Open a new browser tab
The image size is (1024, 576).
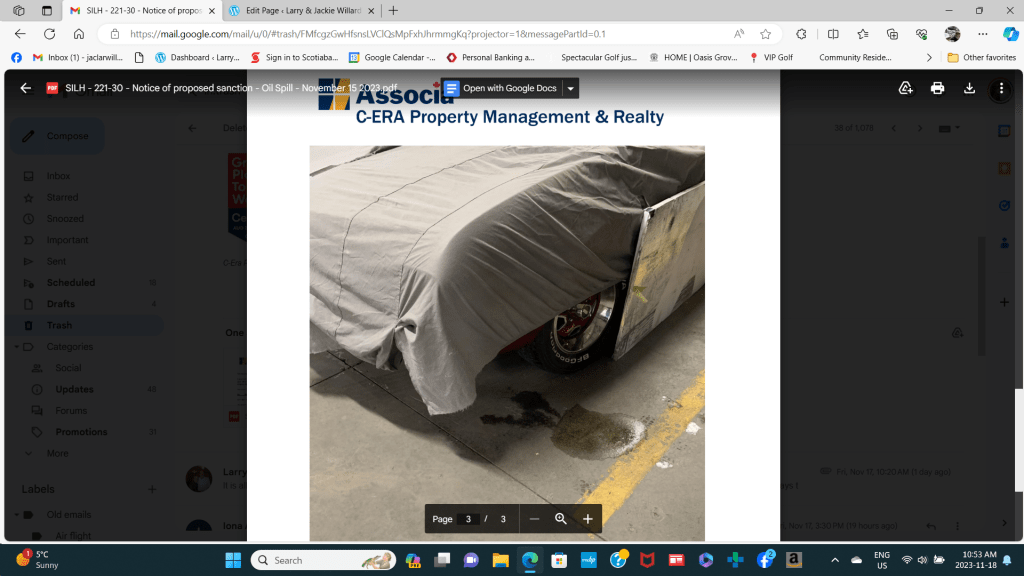[393, 10]
